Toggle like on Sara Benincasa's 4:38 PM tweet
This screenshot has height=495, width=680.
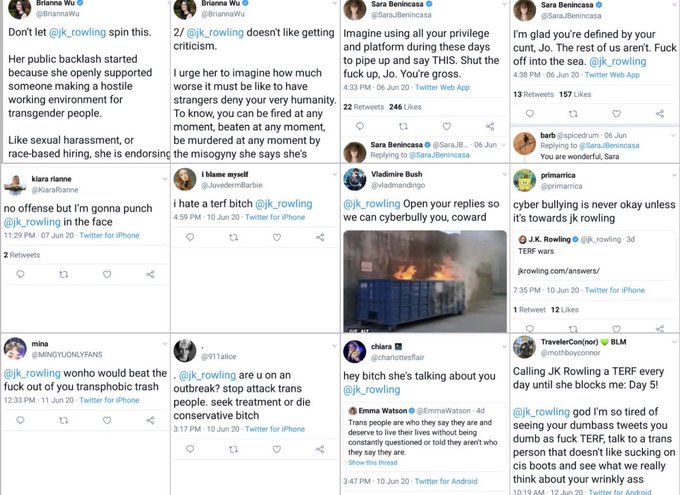[x=616, y=114]
